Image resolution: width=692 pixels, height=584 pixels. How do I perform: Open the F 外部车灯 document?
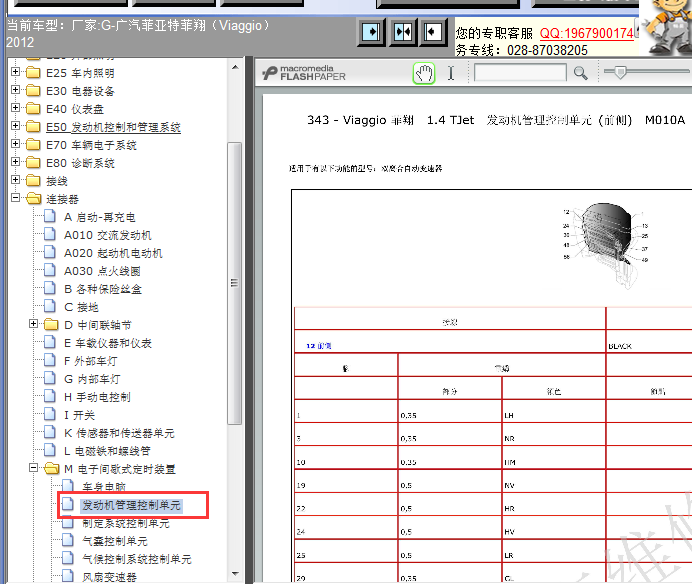pos(91,361)
